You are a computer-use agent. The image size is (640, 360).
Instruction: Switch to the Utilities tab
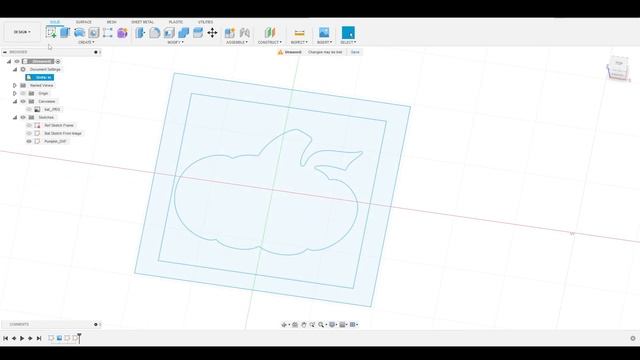[x=205, y=22]
